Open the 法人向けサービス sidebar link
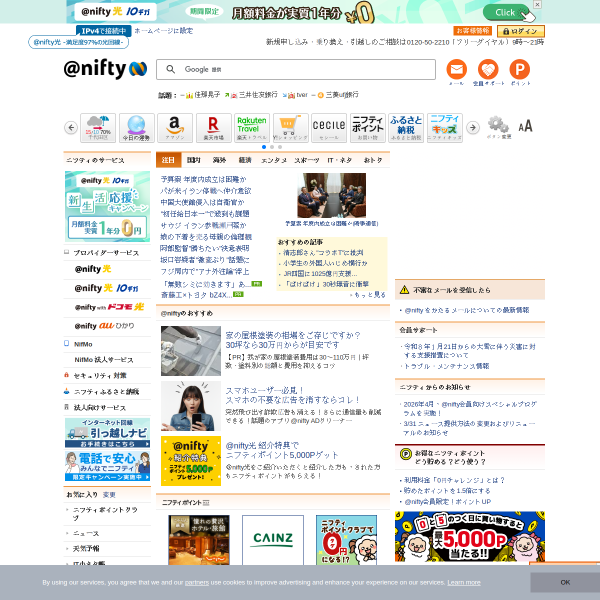The width and height of the screenshot is (600, 600). click(99, 408)
